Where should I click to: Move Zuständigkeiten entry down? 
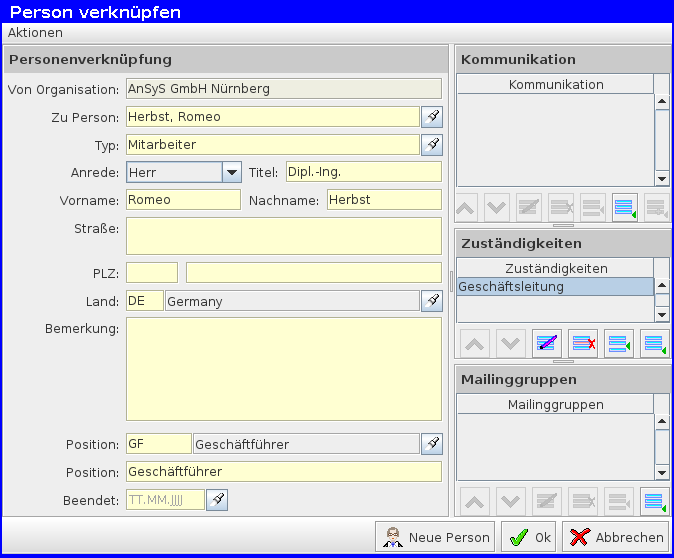tap(510, 343)
